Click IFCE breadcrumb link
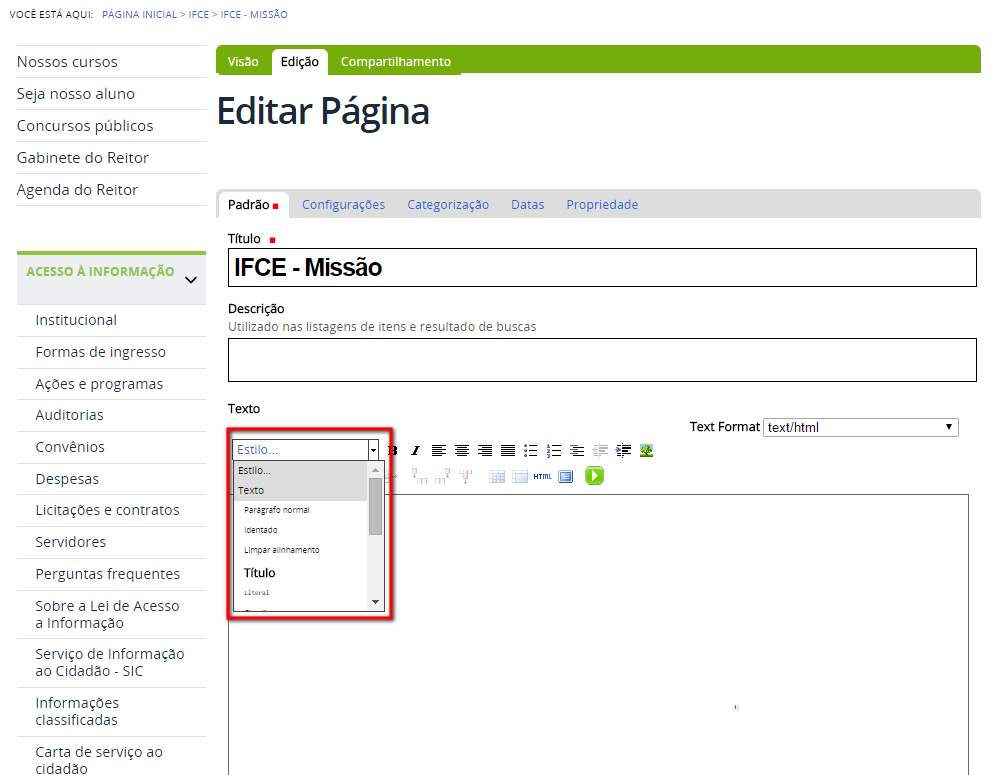The image size is (996, 775). pos(199,15)
